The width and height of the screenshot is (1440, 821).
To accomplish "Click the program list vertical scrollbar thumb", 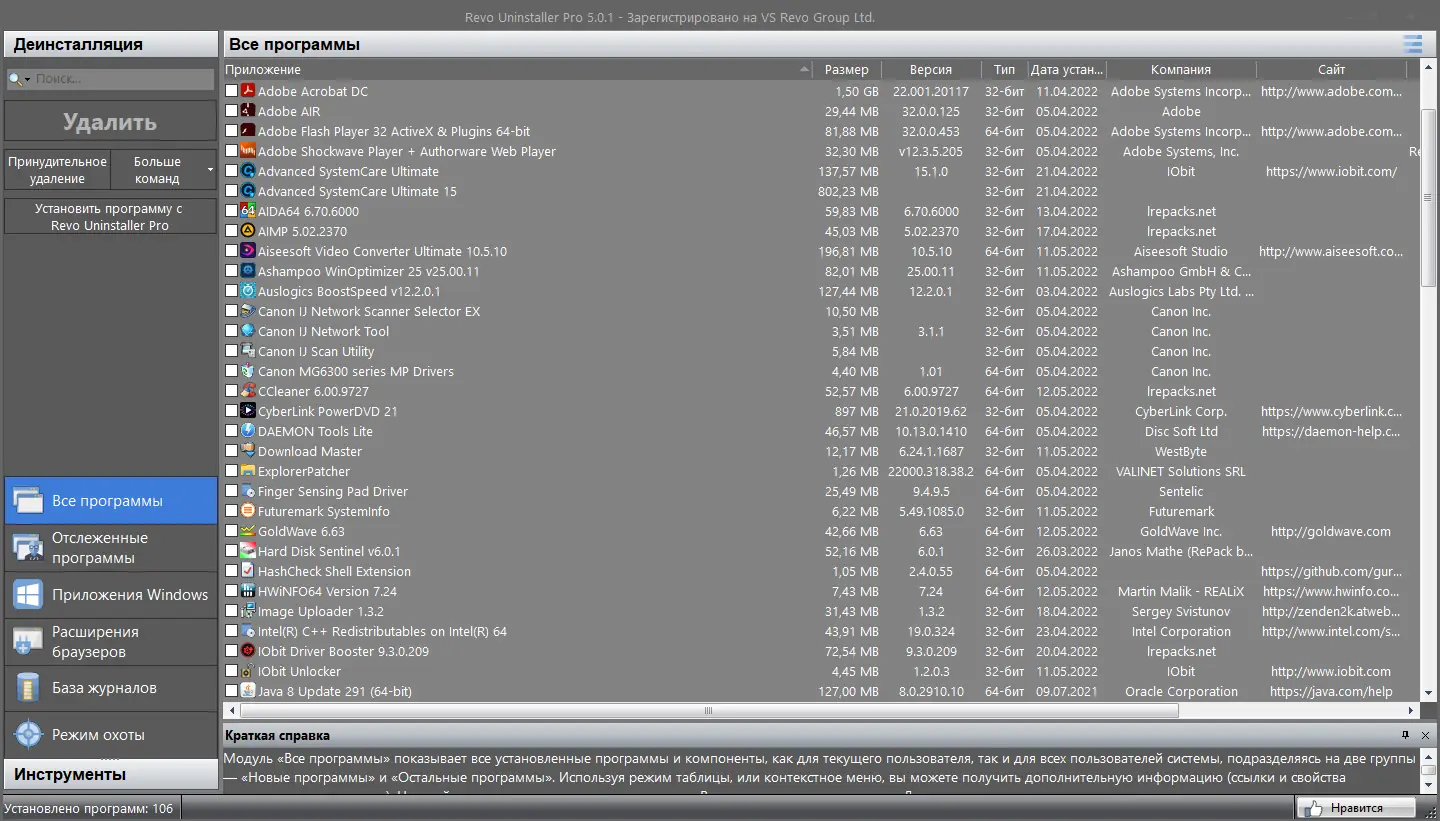I will (1428, 198).
